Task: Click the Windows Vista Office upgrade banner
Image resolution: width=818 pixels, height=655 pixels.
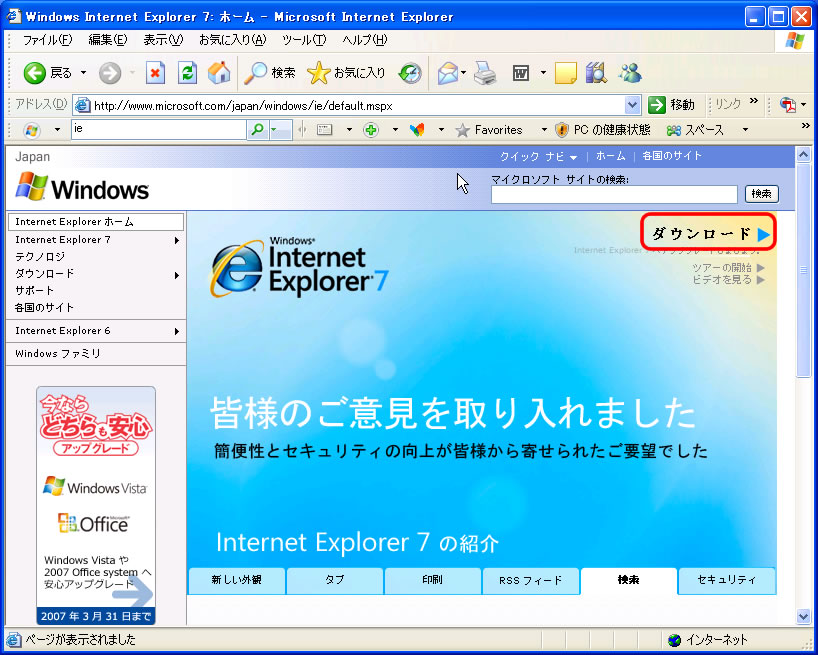Action: pos(96,505)
